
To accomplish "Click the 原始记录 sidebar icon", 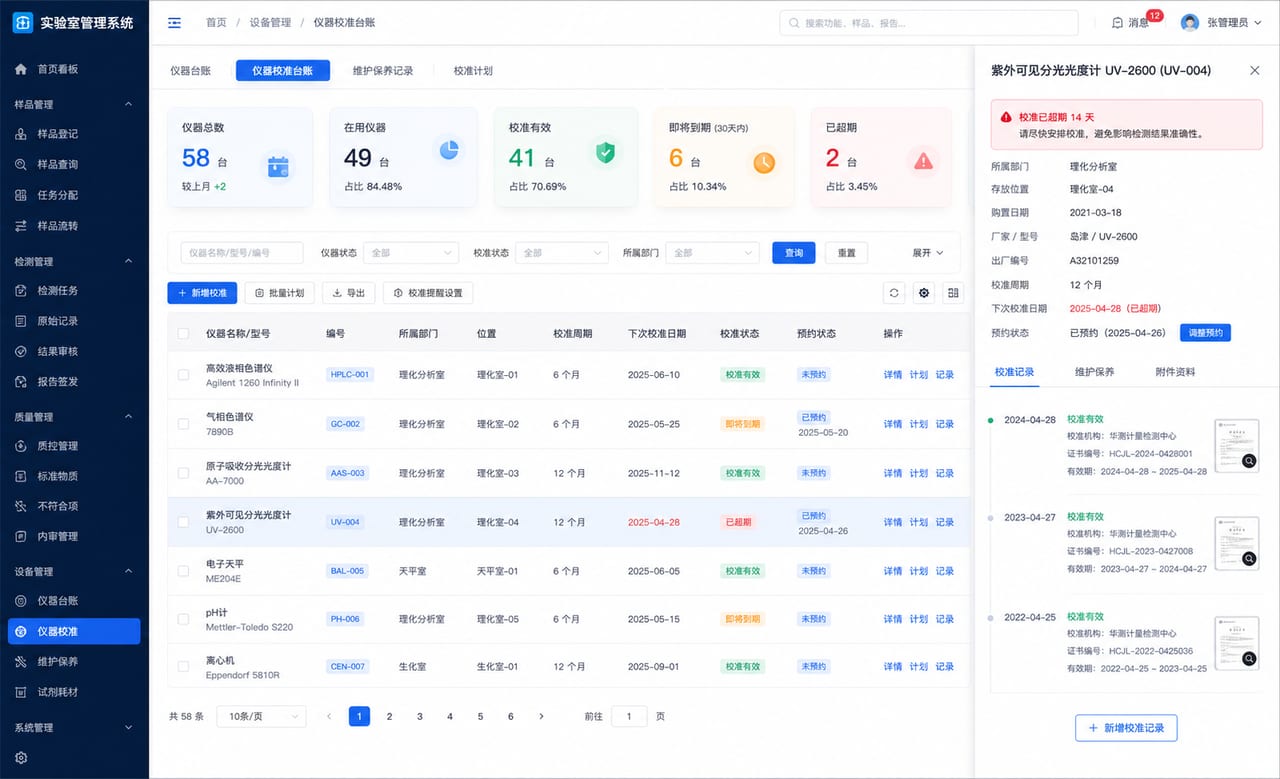I will pyautogui.click(x=21, y=321).
